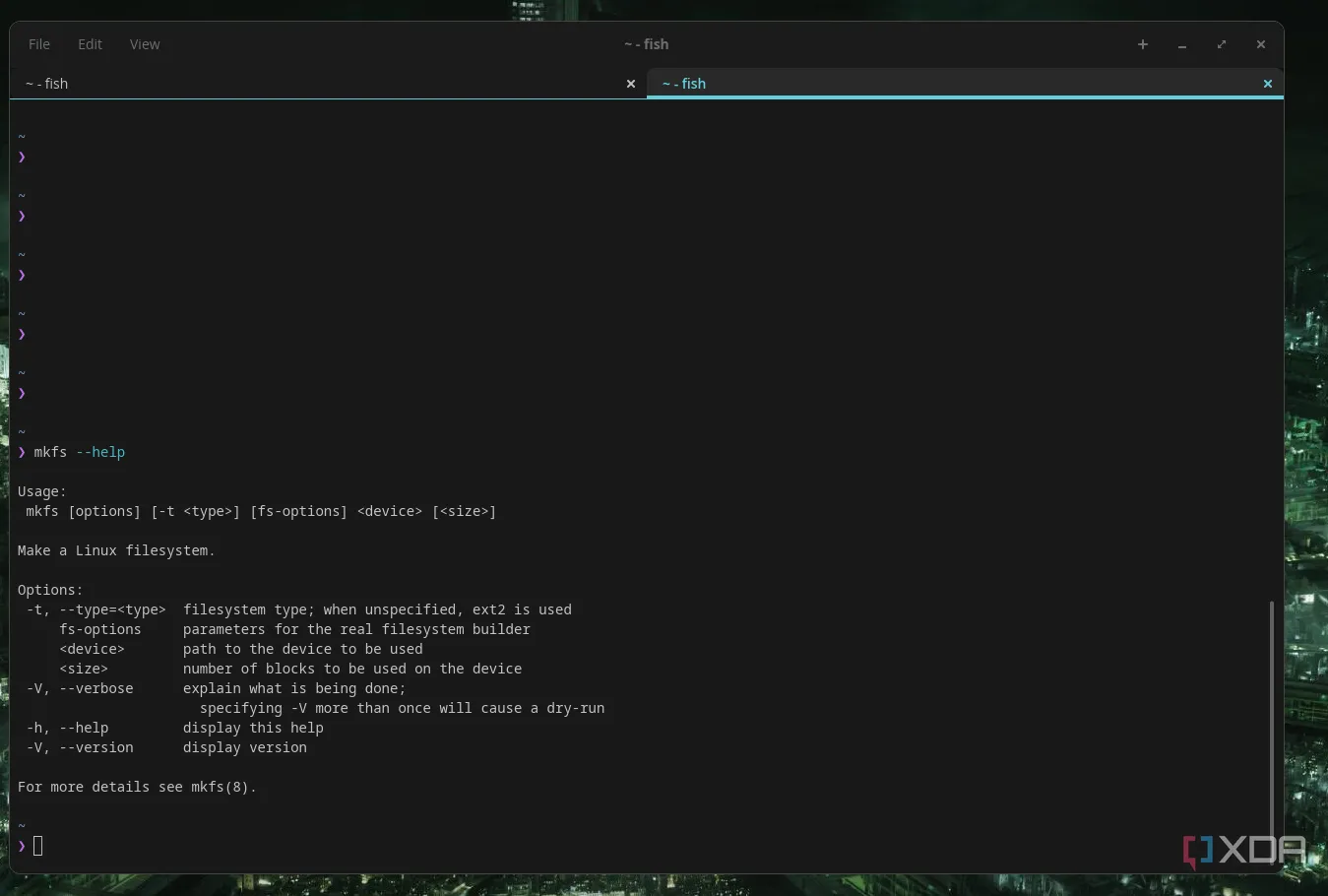Click the '-h, --help' option
This screenshot has height=896, width=1328.
coord(67,728)
